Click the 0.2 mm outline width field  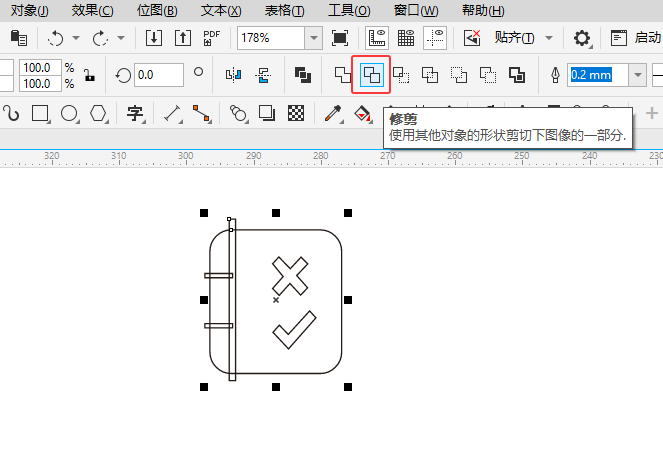click(598, 75)
